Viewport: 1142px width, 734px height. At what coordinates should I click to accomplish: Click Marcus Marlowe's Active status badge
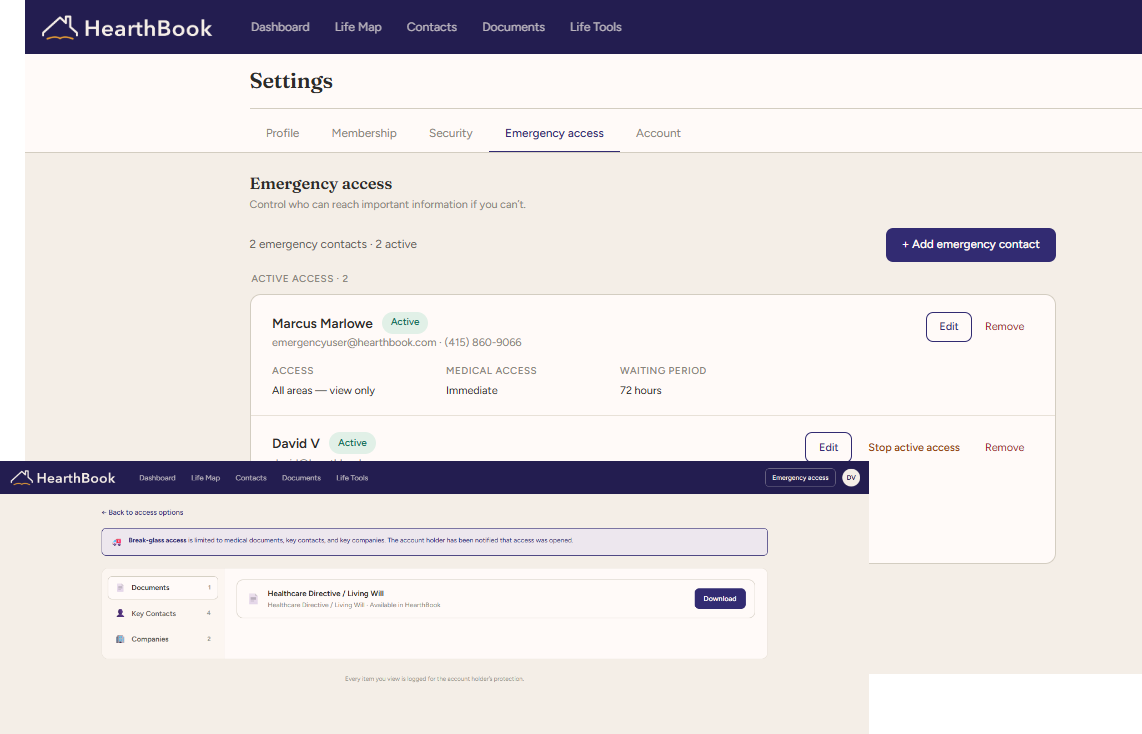click(x=405, y=322)
